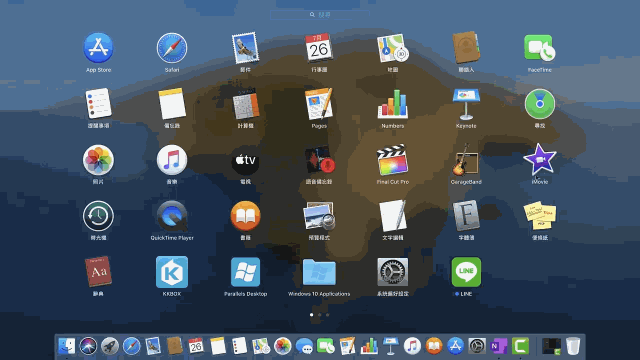Image resolution: width=640 pixels, height=360 pixels.
Task: Open the Time Machine app
Action: pyautogui.click(x=98, y=216)
